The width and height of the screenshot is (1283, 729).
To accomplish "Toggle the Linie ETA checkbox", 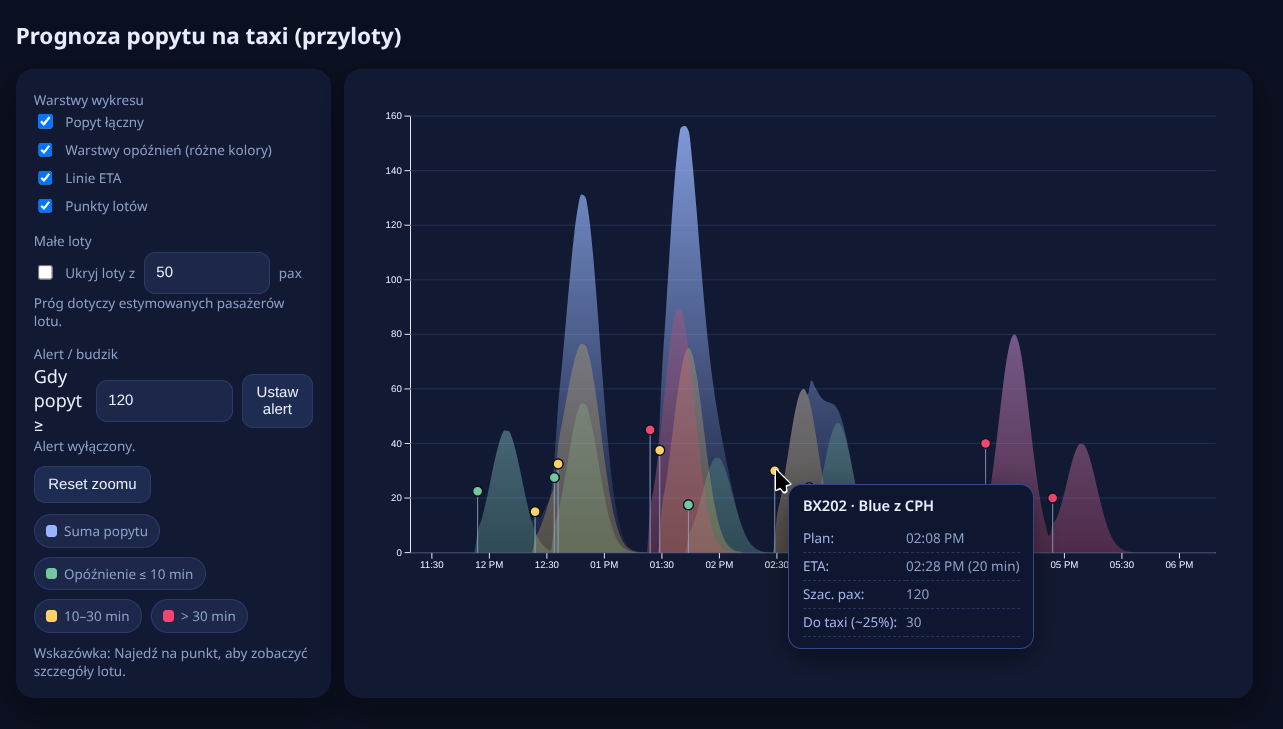I will coord(45,178).
